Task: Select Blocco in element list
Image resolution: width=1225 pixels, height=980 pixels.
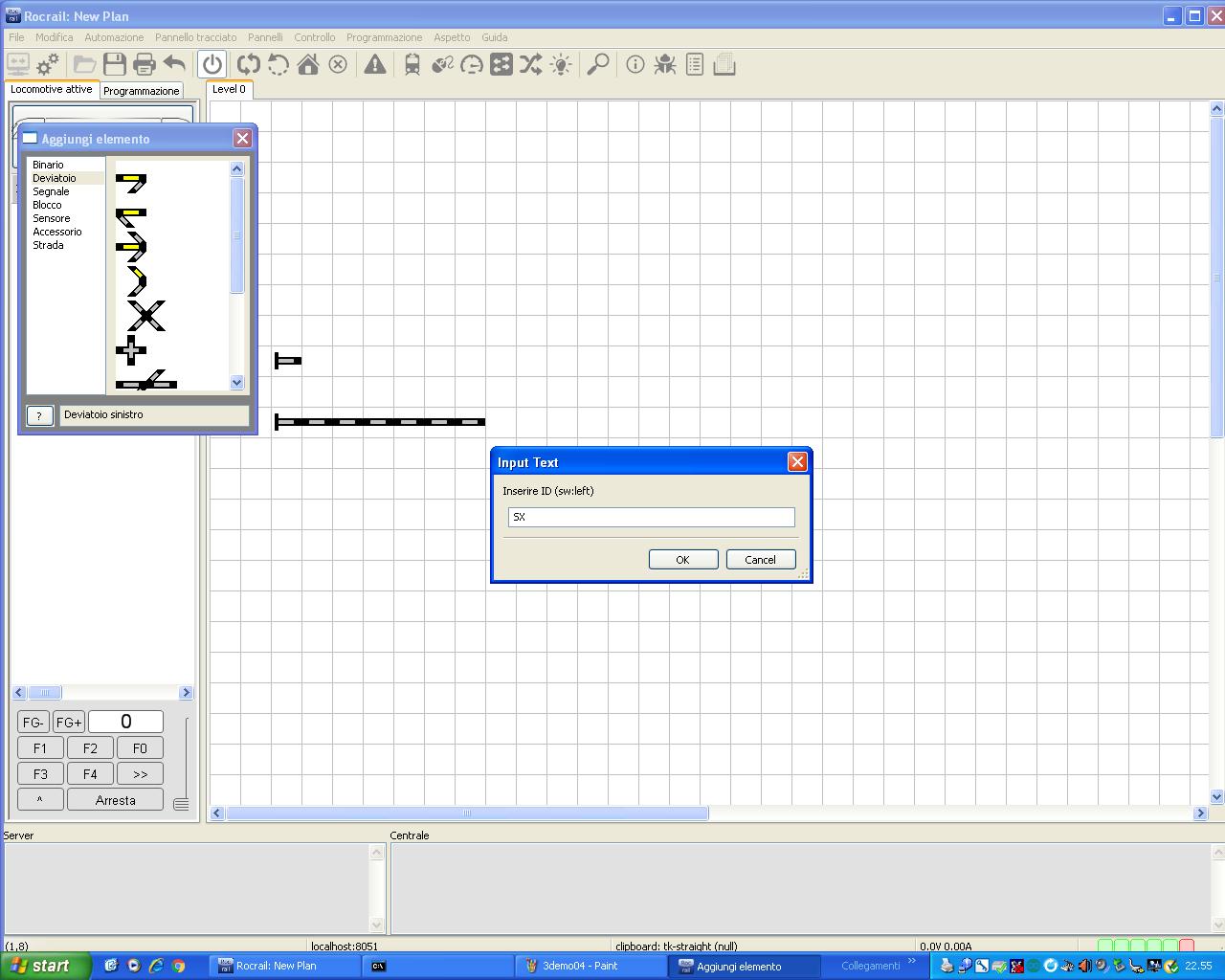Action: pyautogui.click(x=47, y=205)
